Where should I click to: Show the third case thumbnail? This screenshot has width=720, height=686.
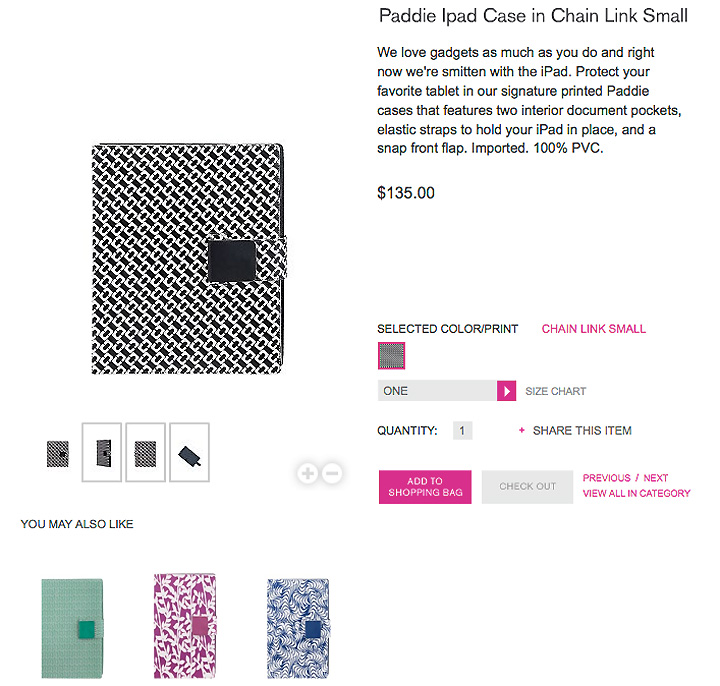(x=145, y=453)
